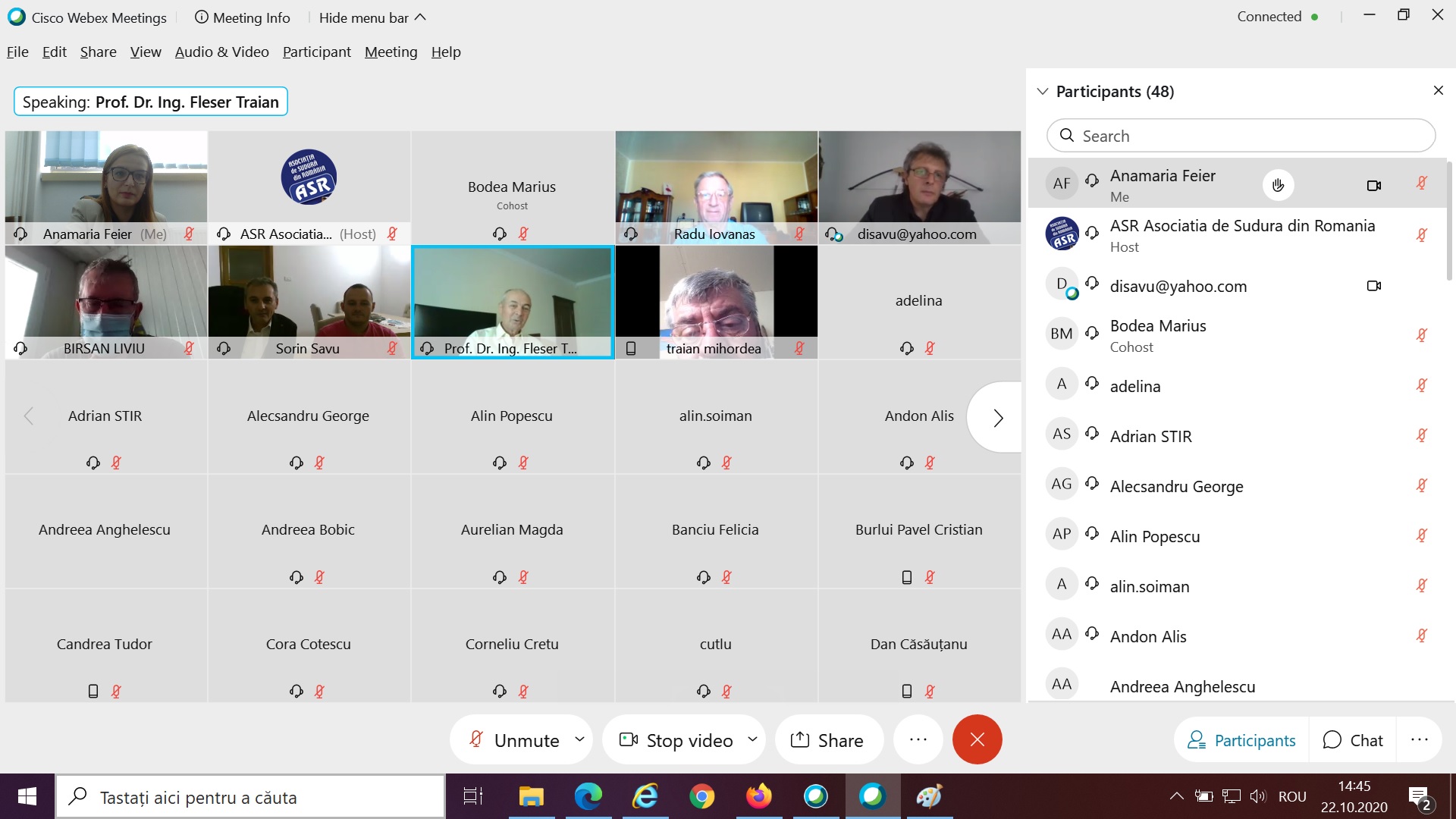Viewport: 1456px width, 819px height.
Task: Close the Participants panel with the X
Action: coord(1438,91)
